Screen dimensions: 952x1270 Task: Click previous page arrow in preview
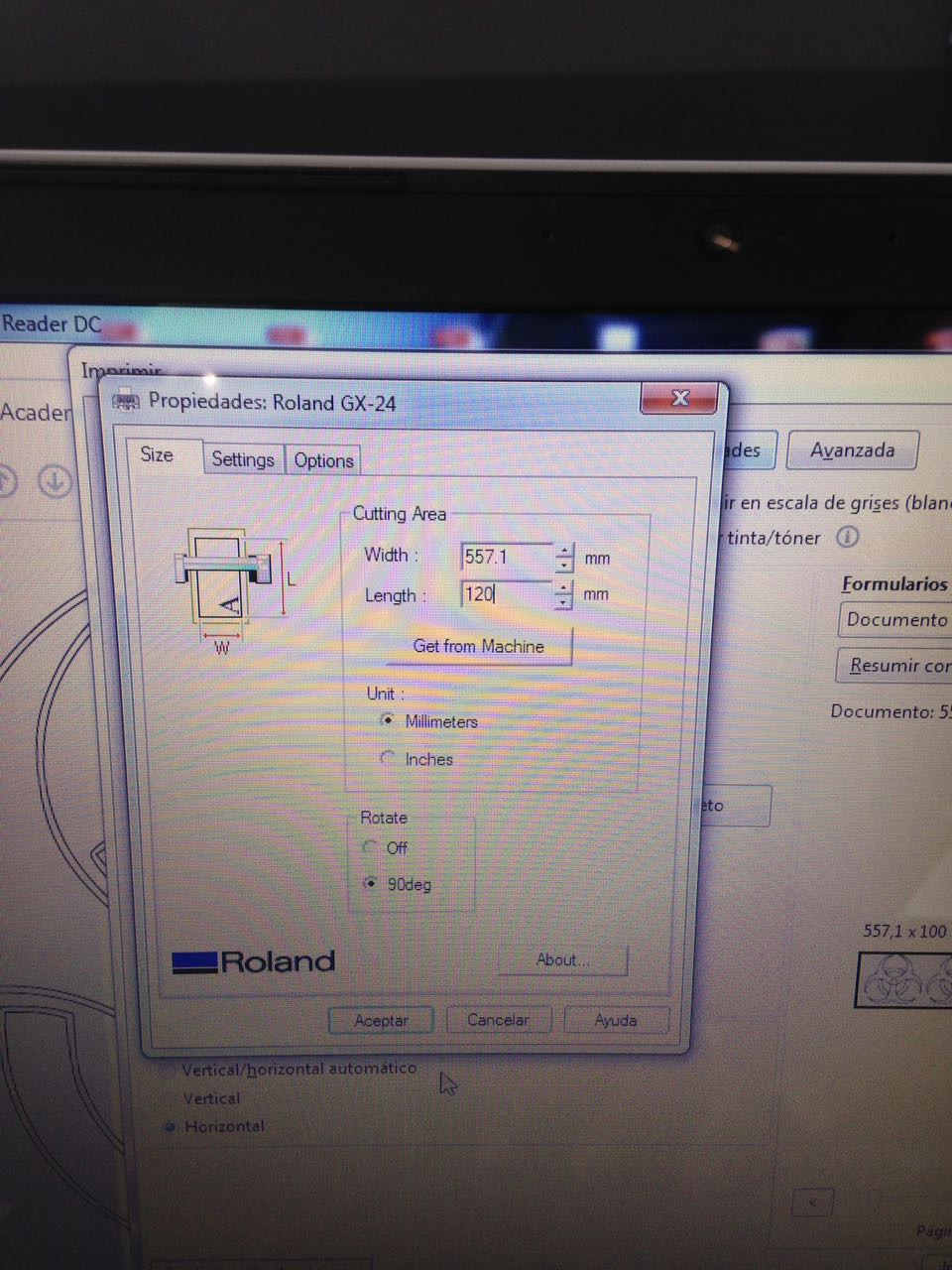click(x=813, y=1204)
